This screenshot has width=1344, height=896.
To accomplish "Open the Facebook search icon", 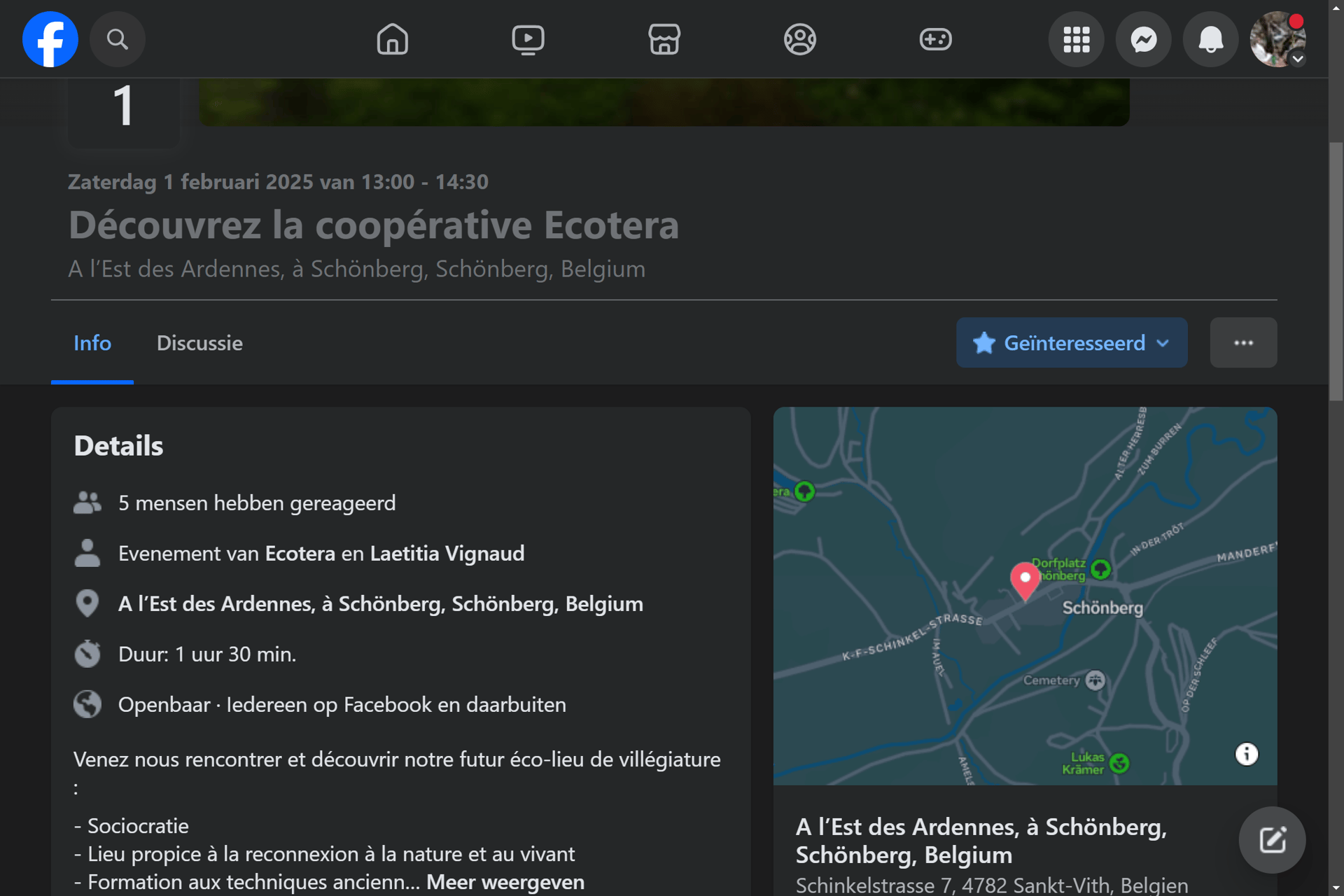I will [x=117, y=39].
